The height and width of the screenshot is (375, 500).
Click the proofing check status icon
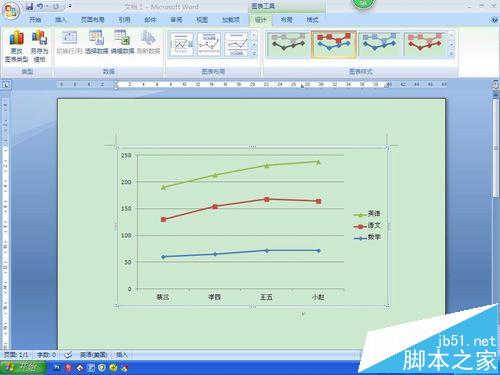coord(68,355)
